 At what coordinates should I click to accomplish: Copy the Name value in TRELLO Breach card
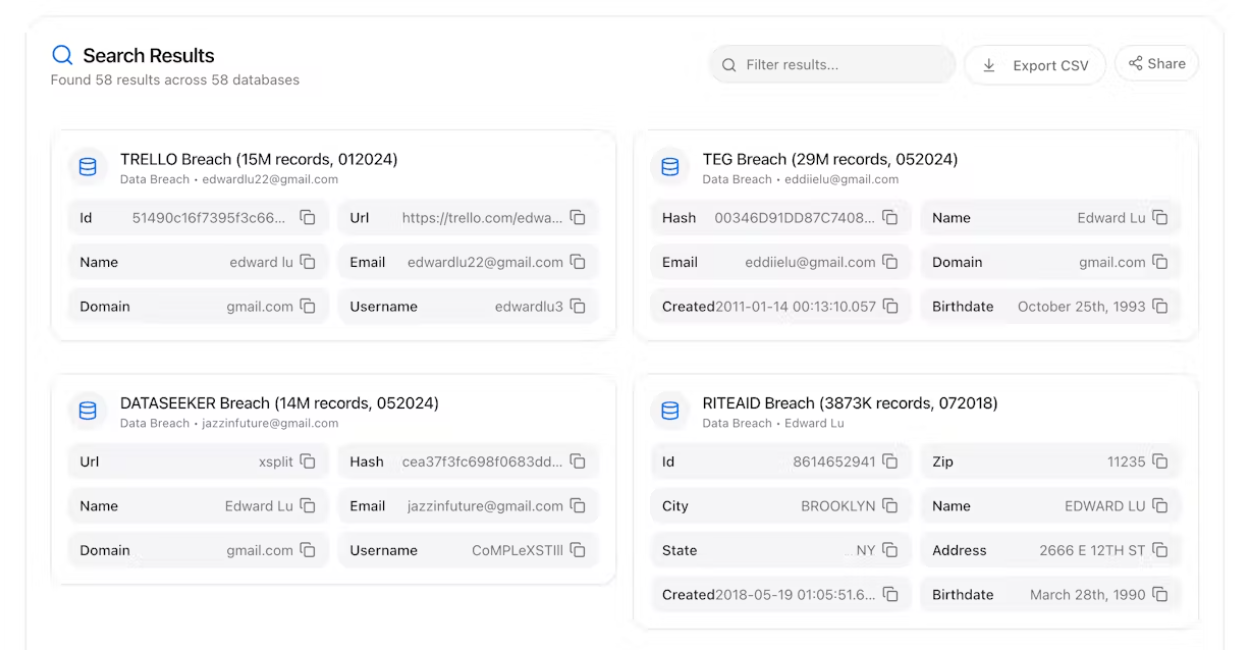[x=308, y=262]
